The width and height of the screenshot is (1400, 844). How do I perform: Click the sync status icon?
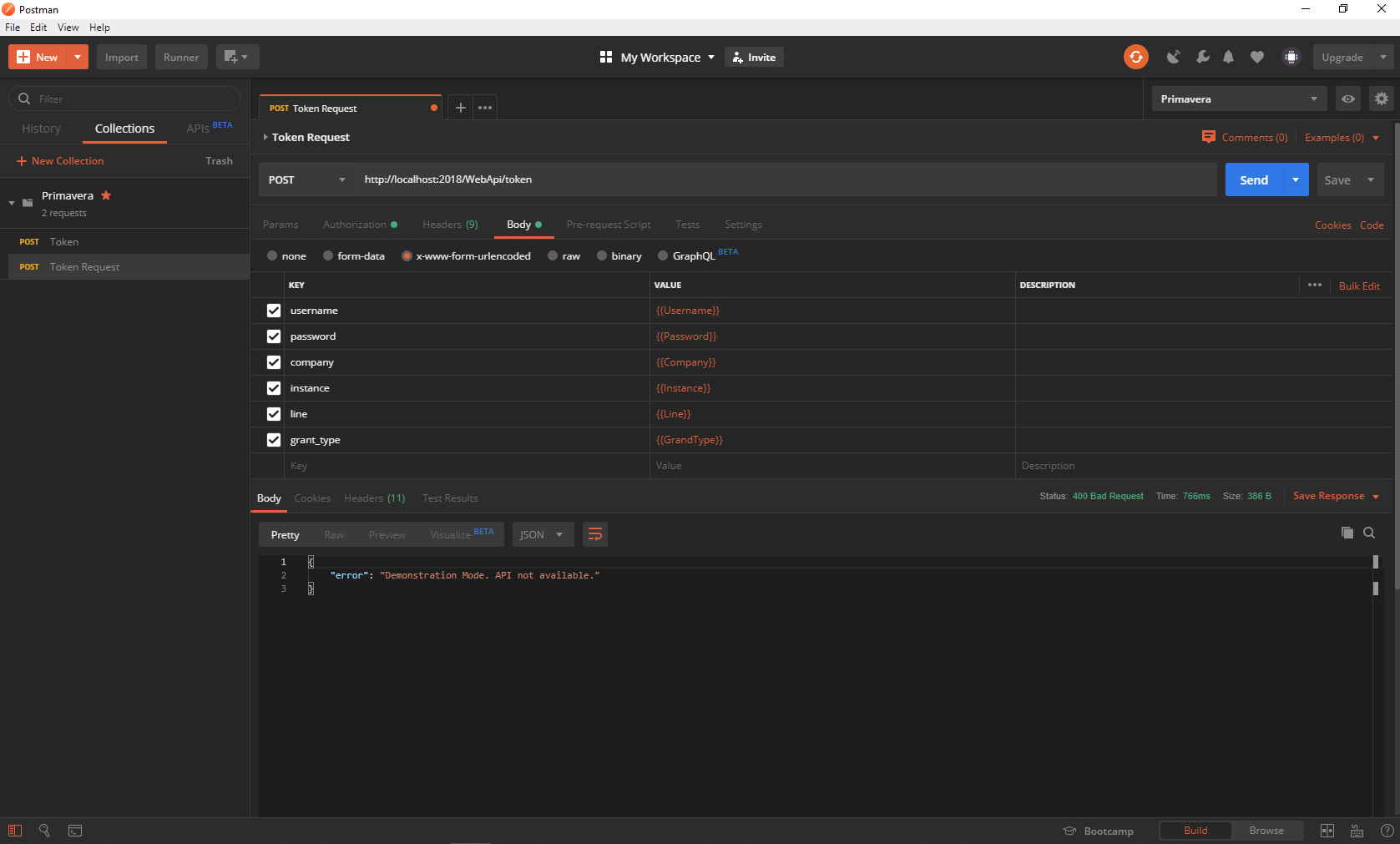(x=1135, y=57)
